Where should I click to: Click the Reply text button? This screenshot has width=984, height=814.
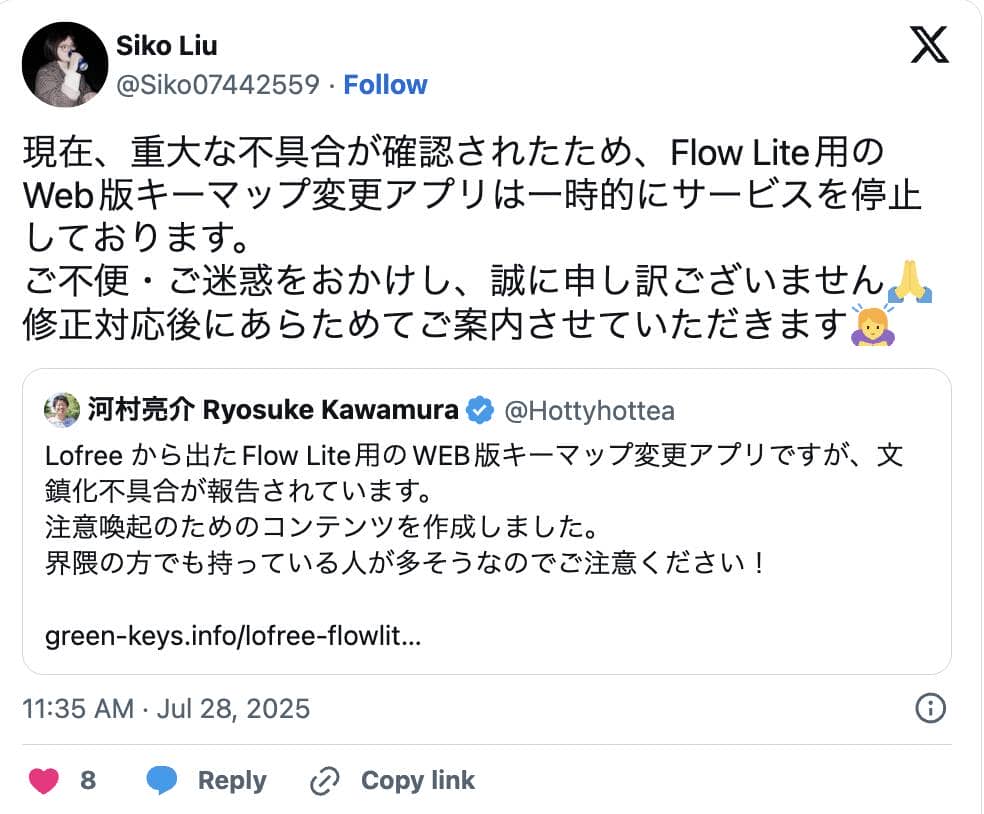232,781
